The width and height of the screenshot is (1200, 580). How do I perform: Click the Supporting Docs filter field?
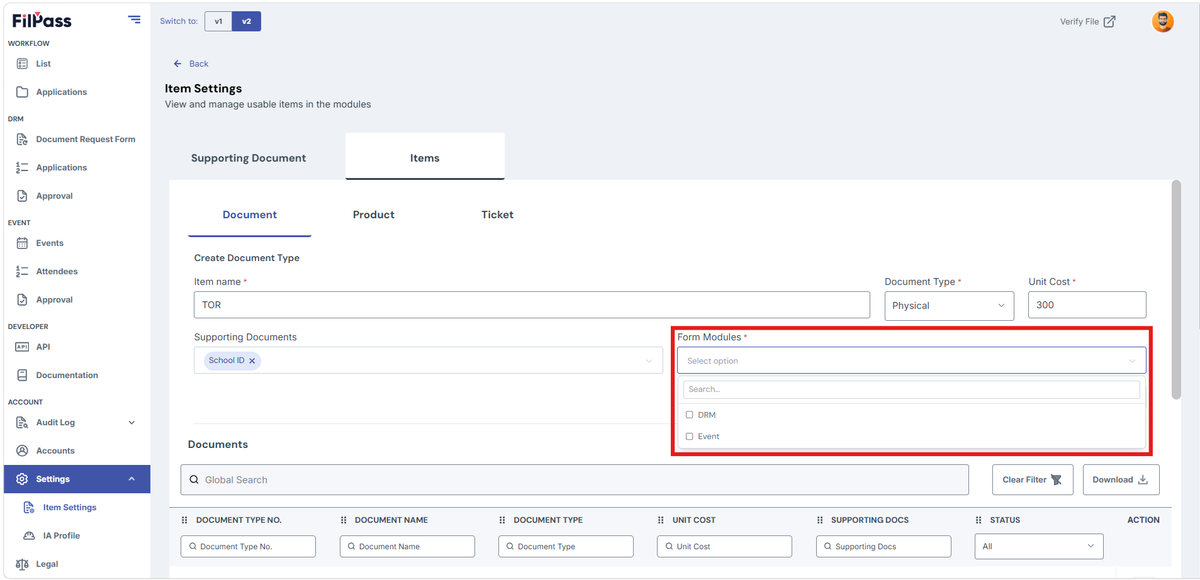pyautogui.click(x=884, y=547)
